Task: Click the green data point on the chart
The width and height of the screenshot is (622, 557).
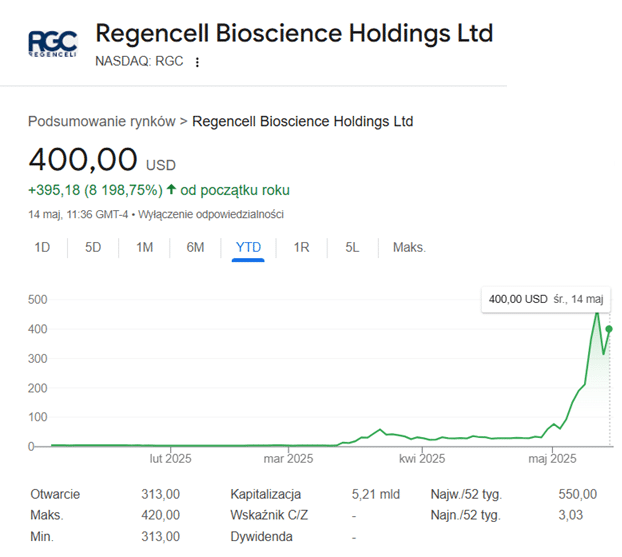Action: coord(609,329)
